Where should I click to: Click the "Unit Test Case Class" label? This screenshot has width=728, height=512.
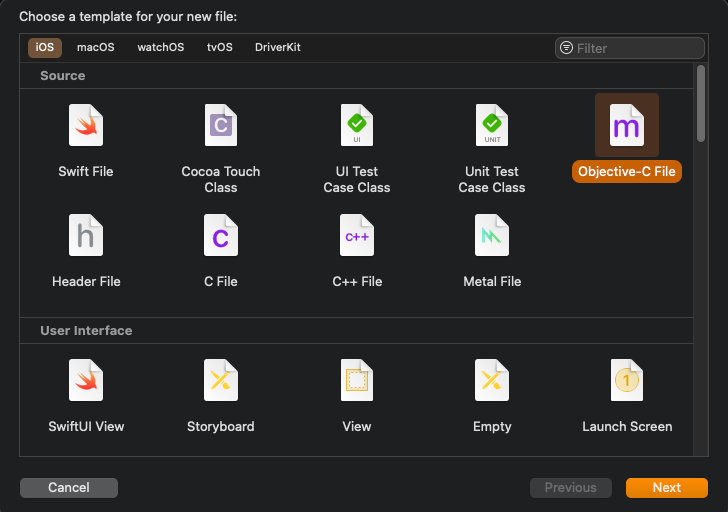click(492, 179)
